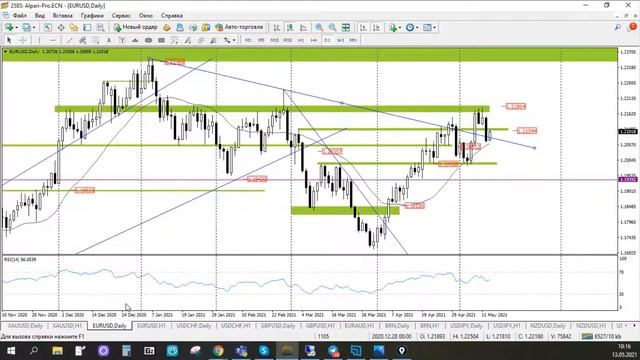Switch to GBPUSD,Daily chart tab
640x360 pixels.
(x=278, y=326)
